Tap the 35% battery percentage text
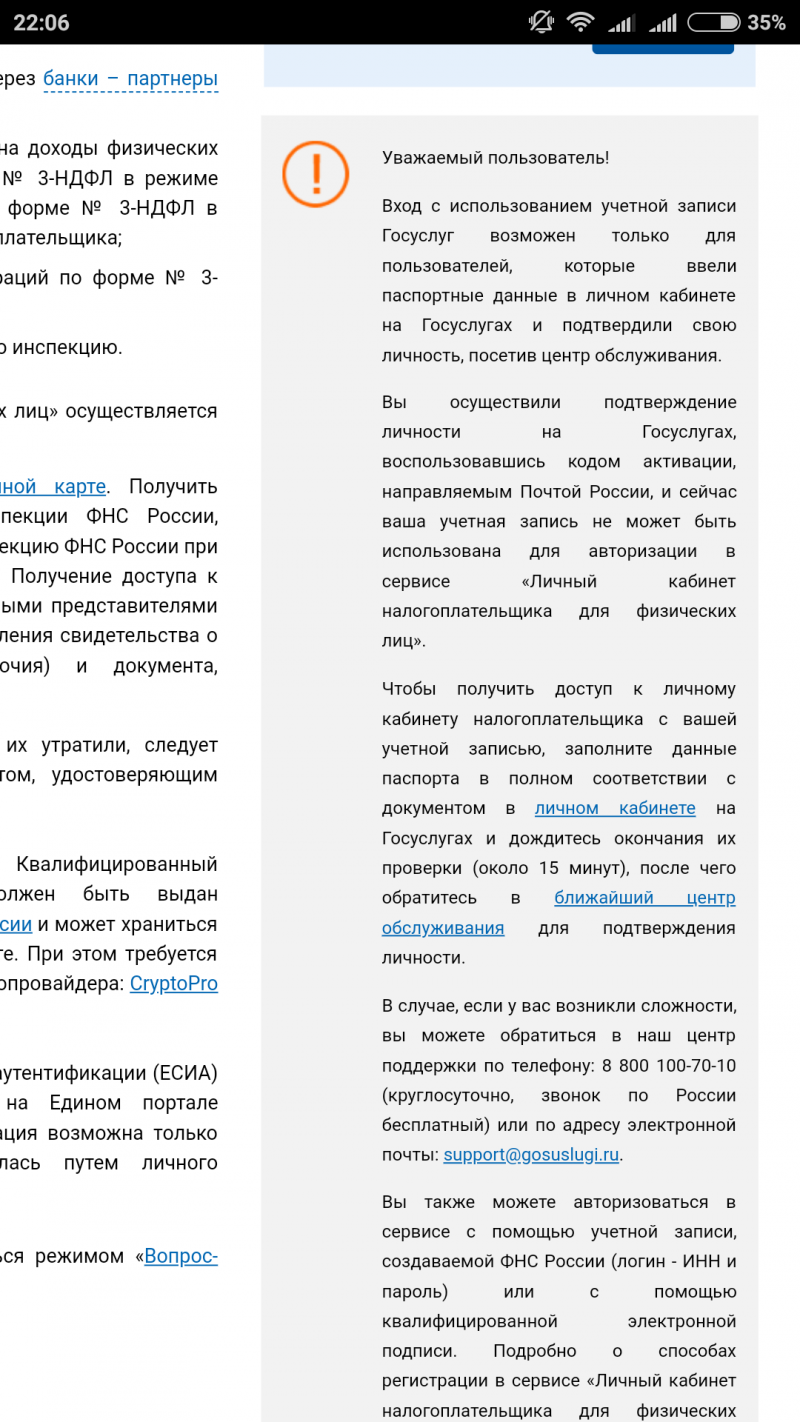The image size is (800, 1422). [766, 23]
